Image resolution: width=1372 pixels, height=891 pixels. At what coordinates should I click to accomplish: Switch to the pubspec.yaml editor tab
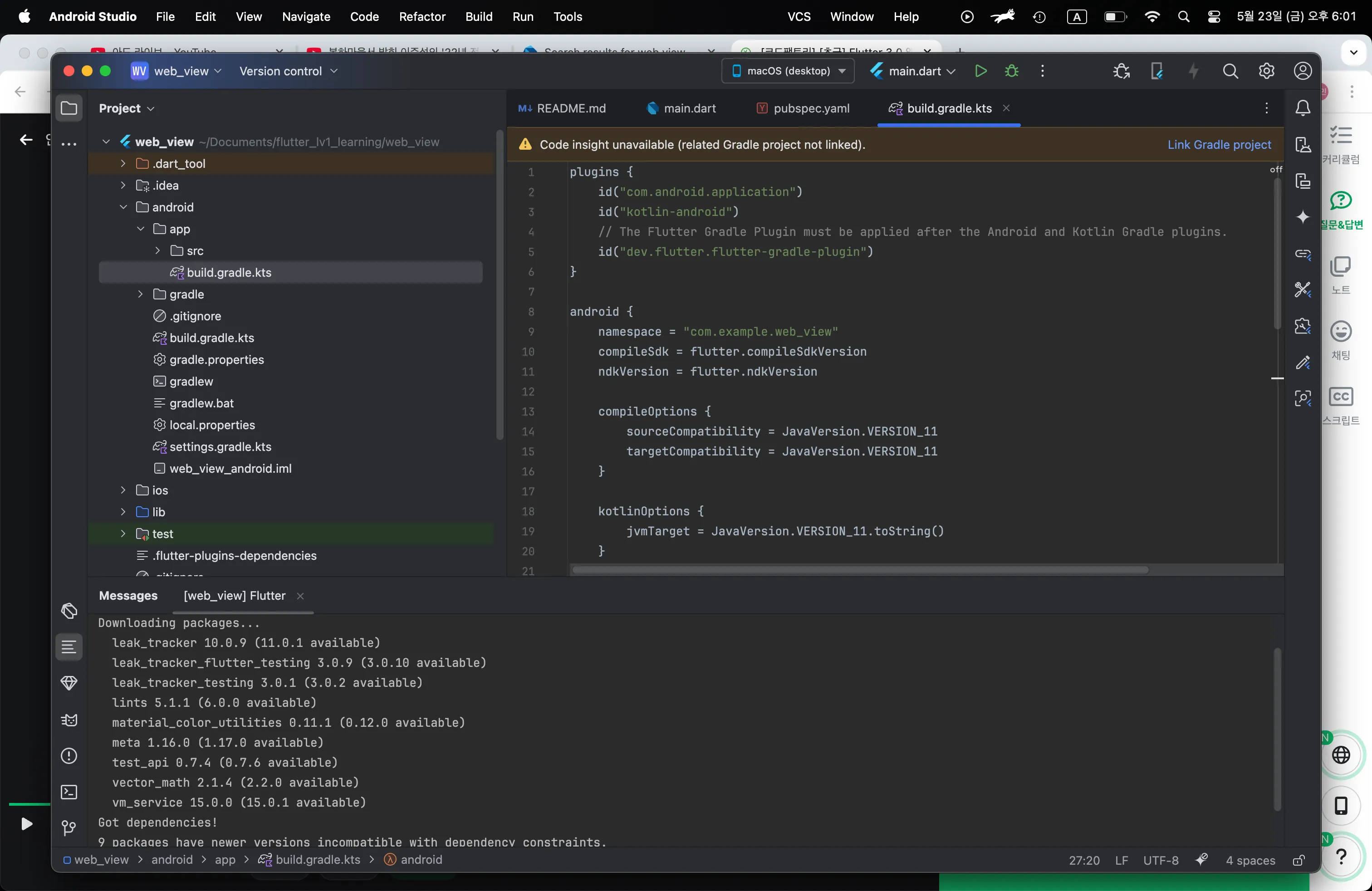pos(803,108)
